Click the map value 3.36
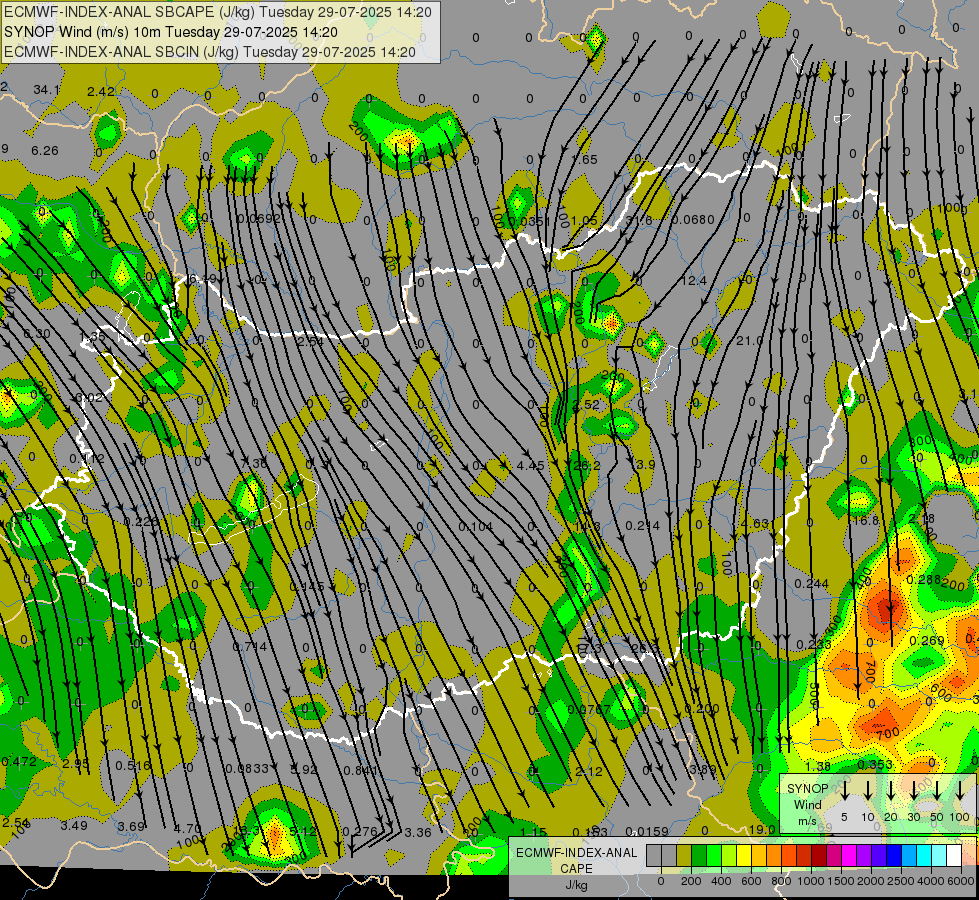Image resolution: width=979 pixels, height=900 pixels. [418, 832]
